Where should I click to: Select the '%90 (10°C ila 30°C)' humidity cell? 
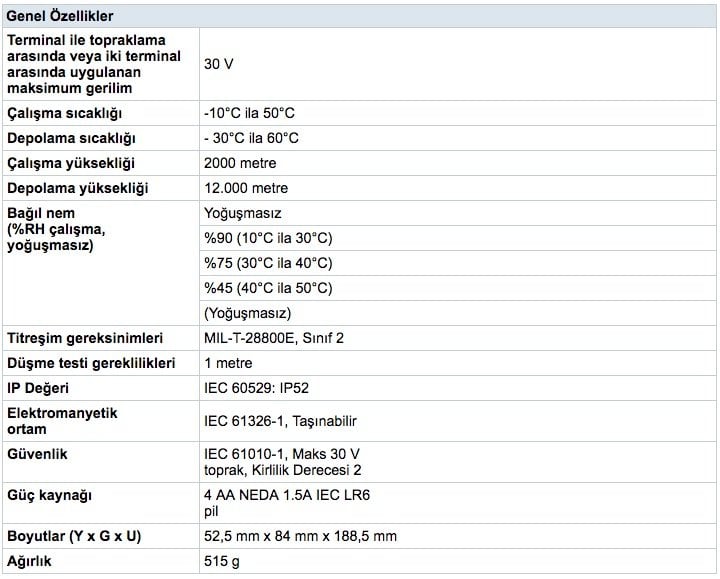(x=268, y=238)
